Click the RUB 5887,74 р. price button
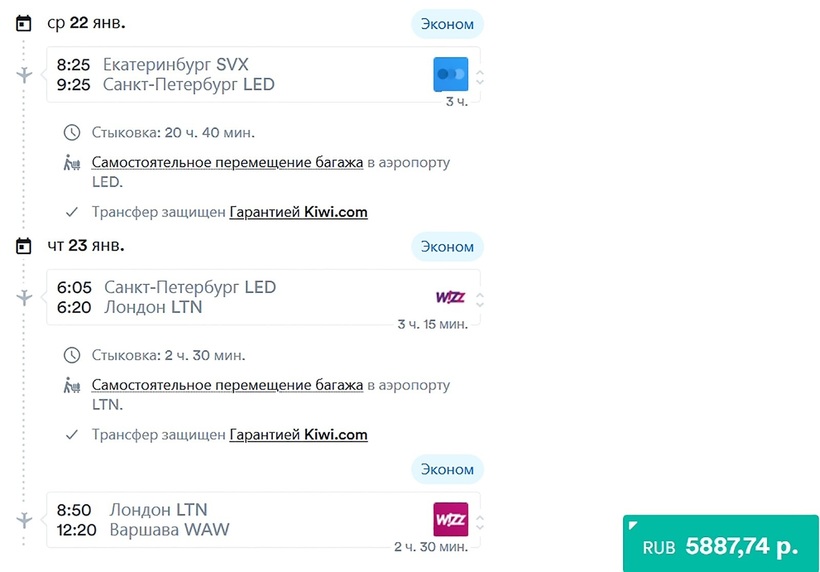Viewport: 820px width, 572px height. [720, 546]
